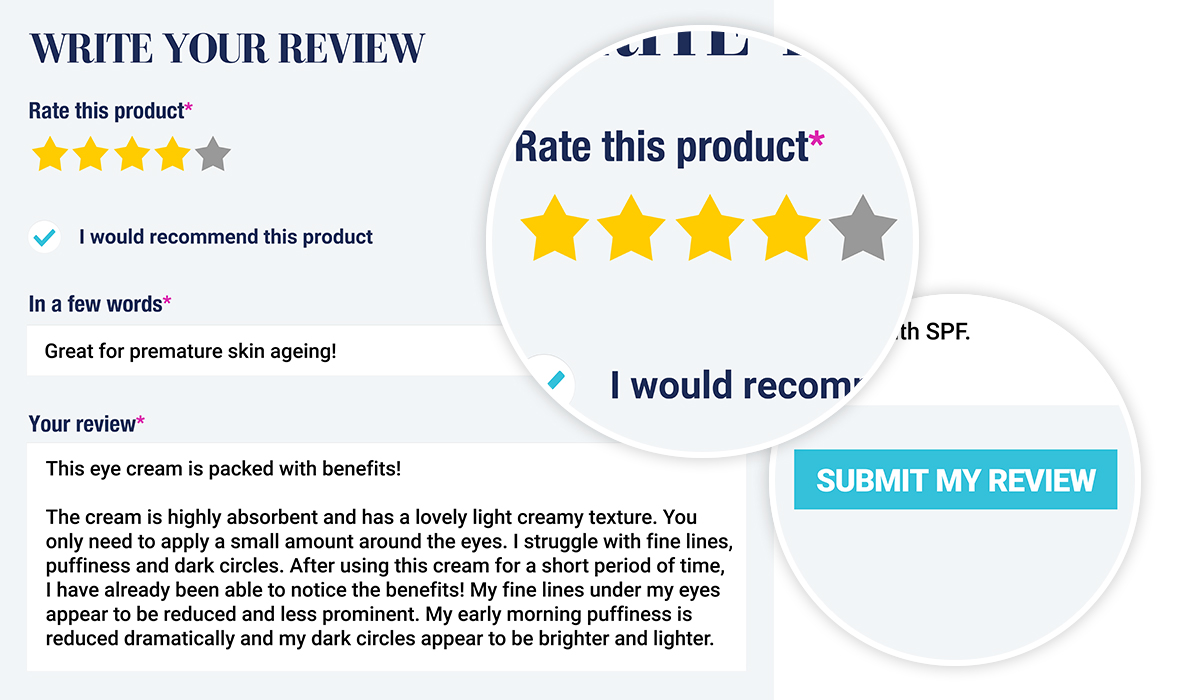Image resolution: width=1200 pixels, height=700 pixels.
Task: Select the middle star in the zoomed rating
Action: [709, 228]
